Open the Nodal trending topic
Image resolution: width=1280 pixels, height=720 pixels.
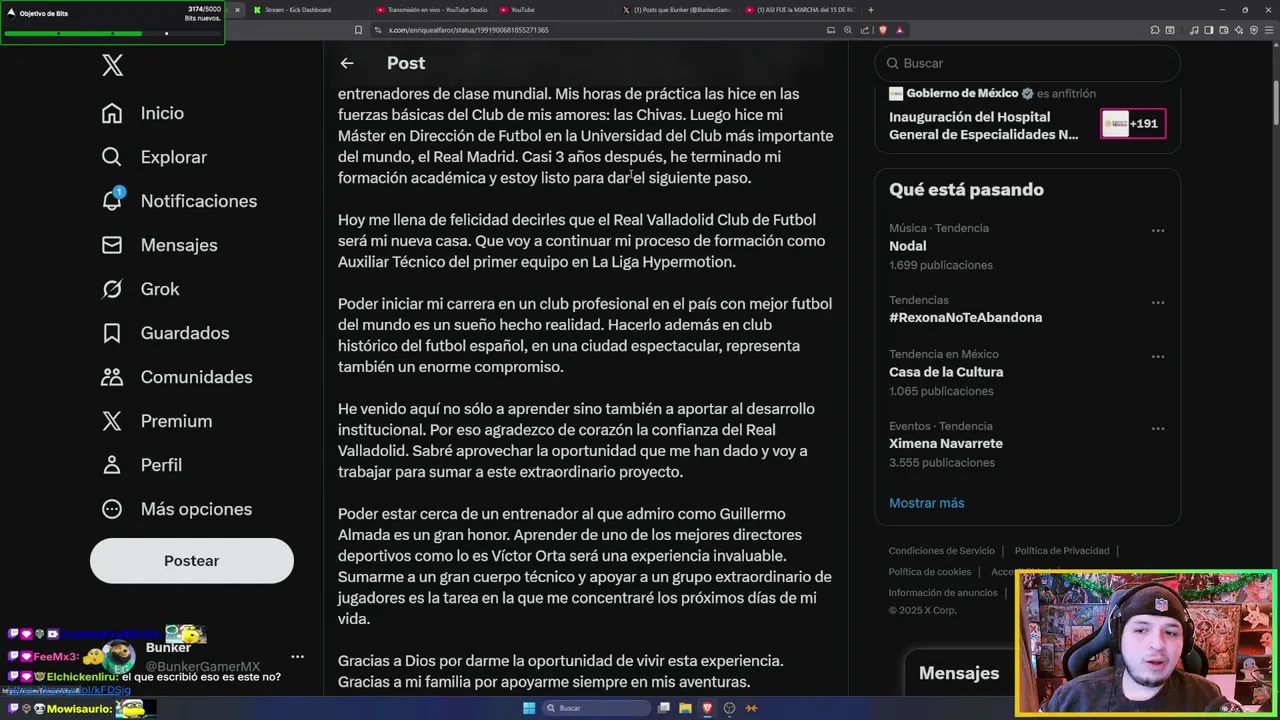coord(908,246)
